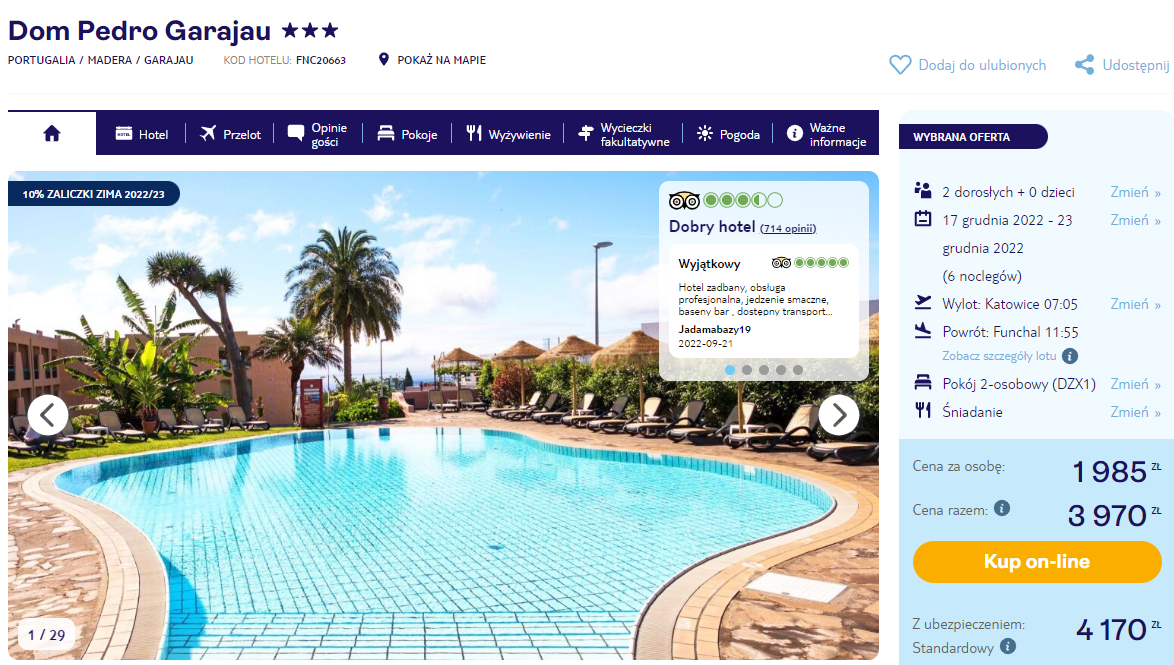1174x665 pixels.
Task: Show next photo with right arrow
Action: 839,415
